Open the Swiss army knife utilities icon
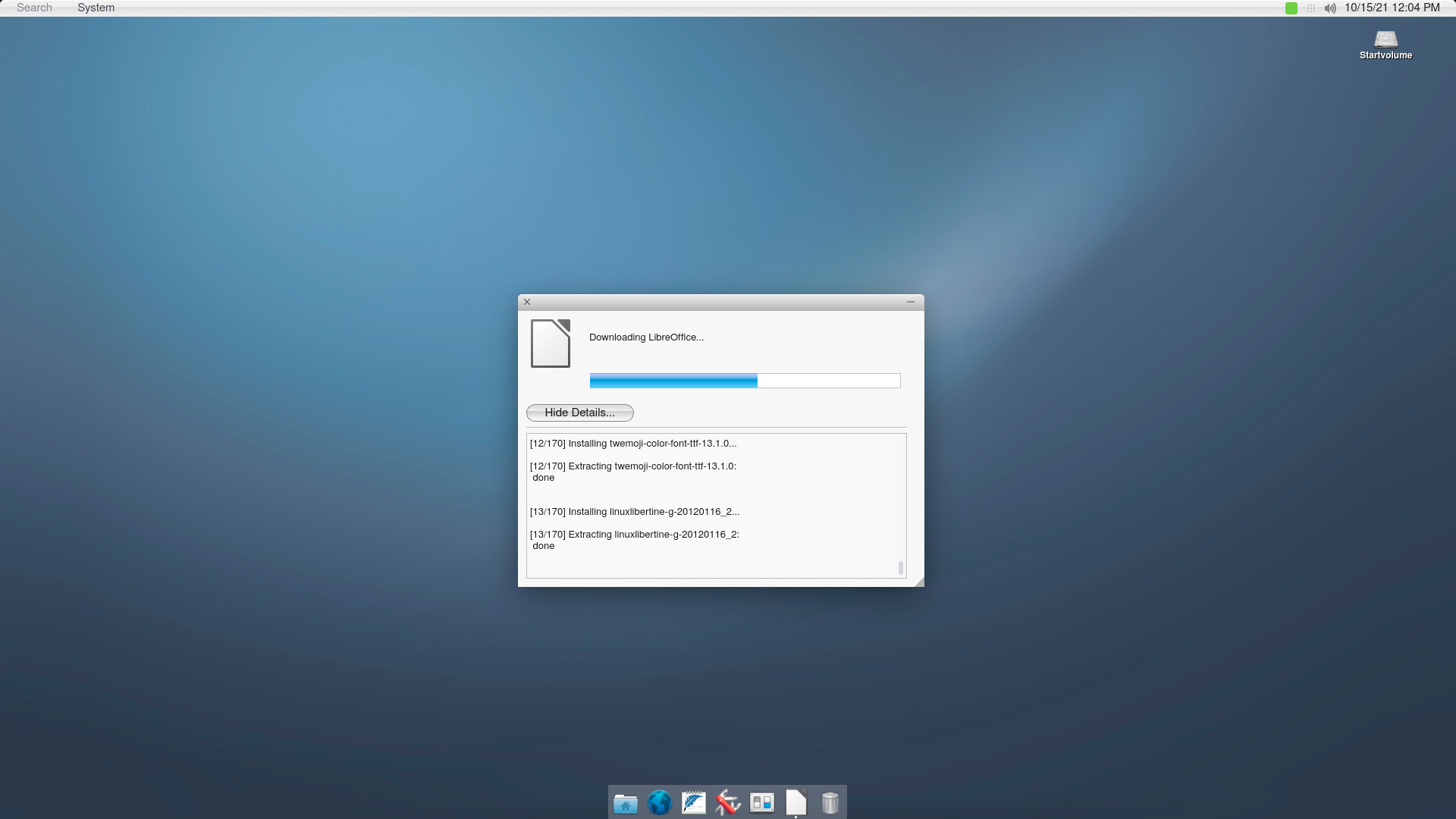Viewport: 1456px width, 819px height. click(727, 802)
